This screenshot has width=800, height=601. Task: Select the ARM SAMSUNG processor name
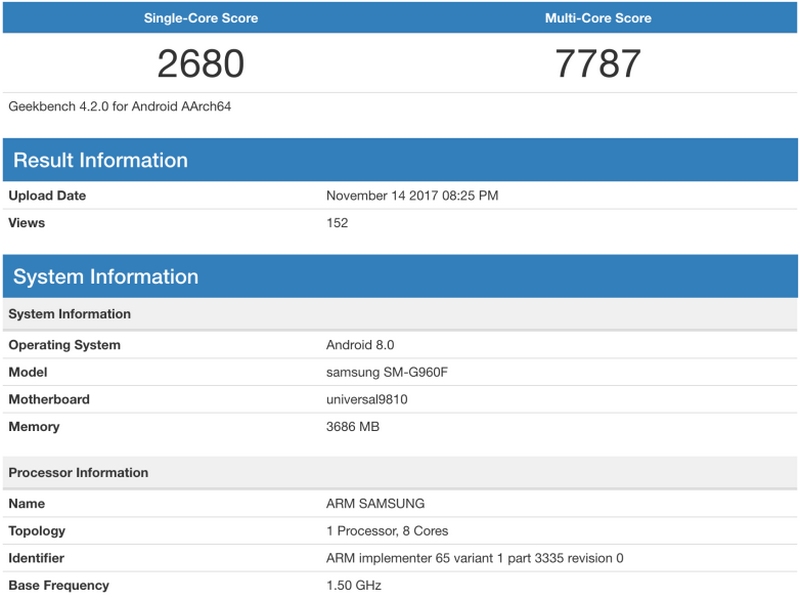[375, 504]
